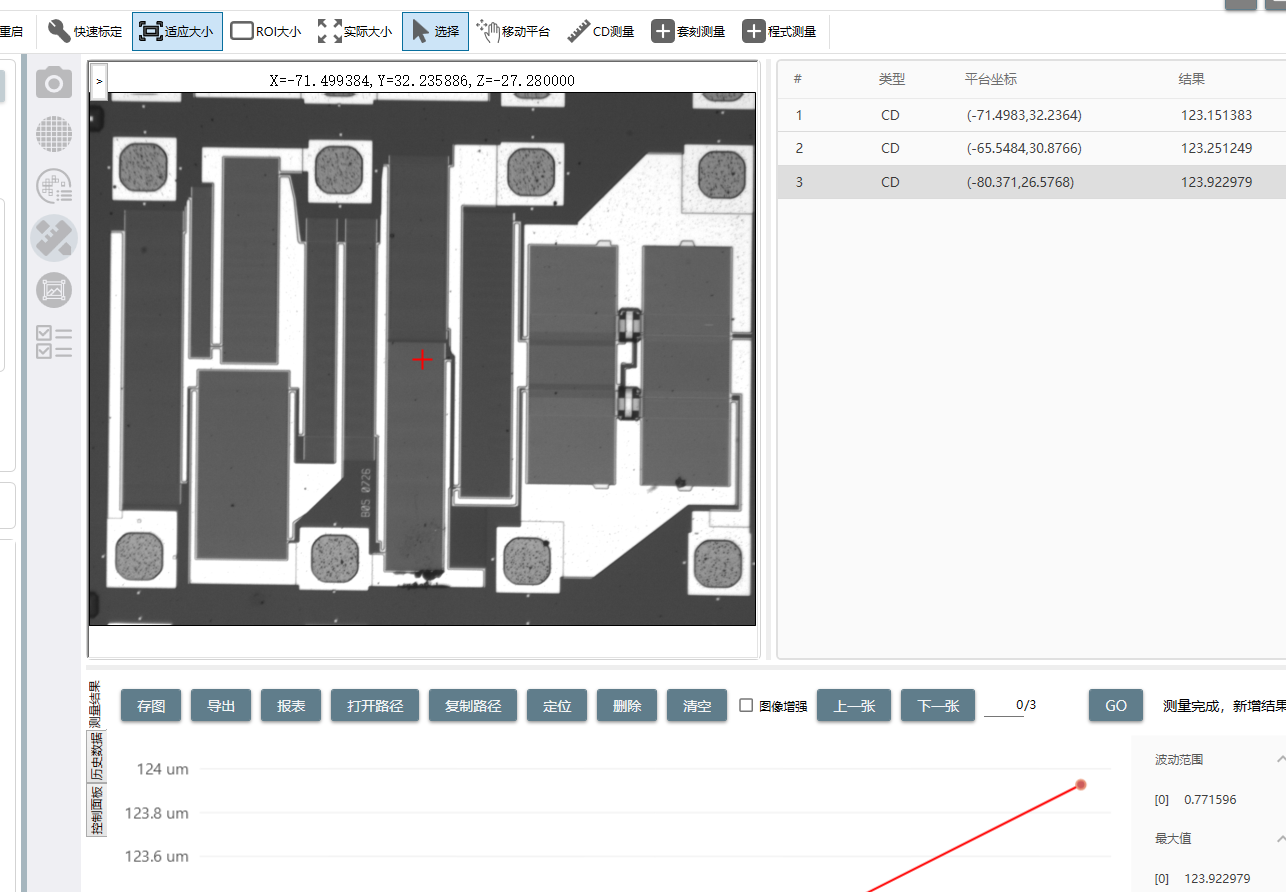The width and height of the screenshot is (1286, 892).
Task: Activate the 选择 pointer tool
Action: (435, 31)
